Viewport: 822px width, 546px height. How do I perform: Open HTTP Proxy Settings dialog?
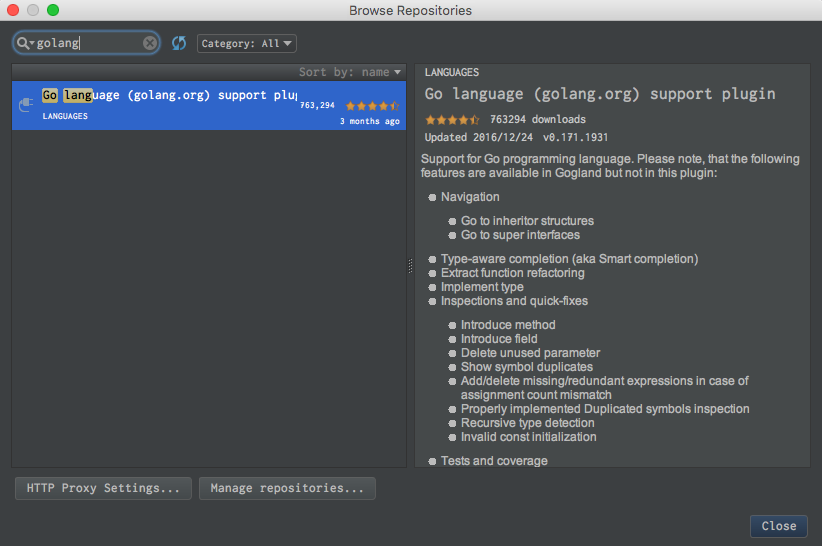coord(103,488)
